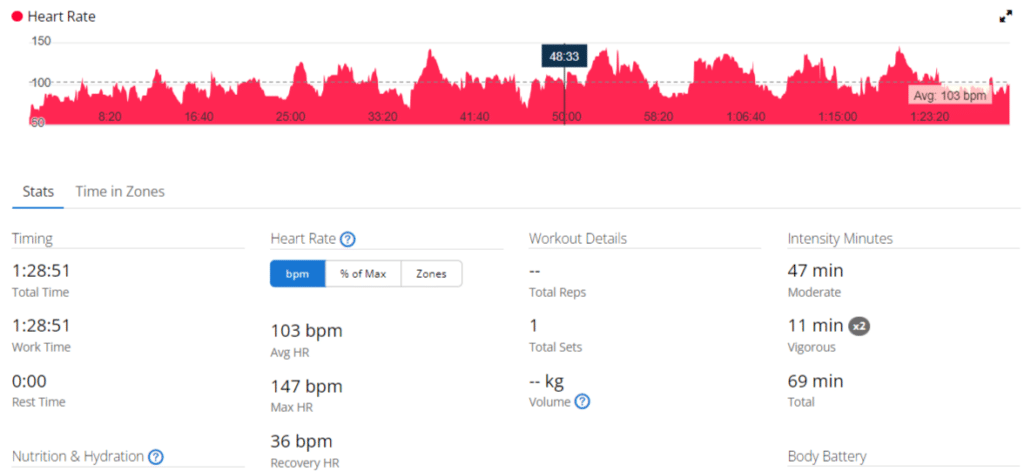This screenshot has width=1024, height=472.
Task: Open Nutrition & Hydration help icon
Action: click(x=155, y=457)
